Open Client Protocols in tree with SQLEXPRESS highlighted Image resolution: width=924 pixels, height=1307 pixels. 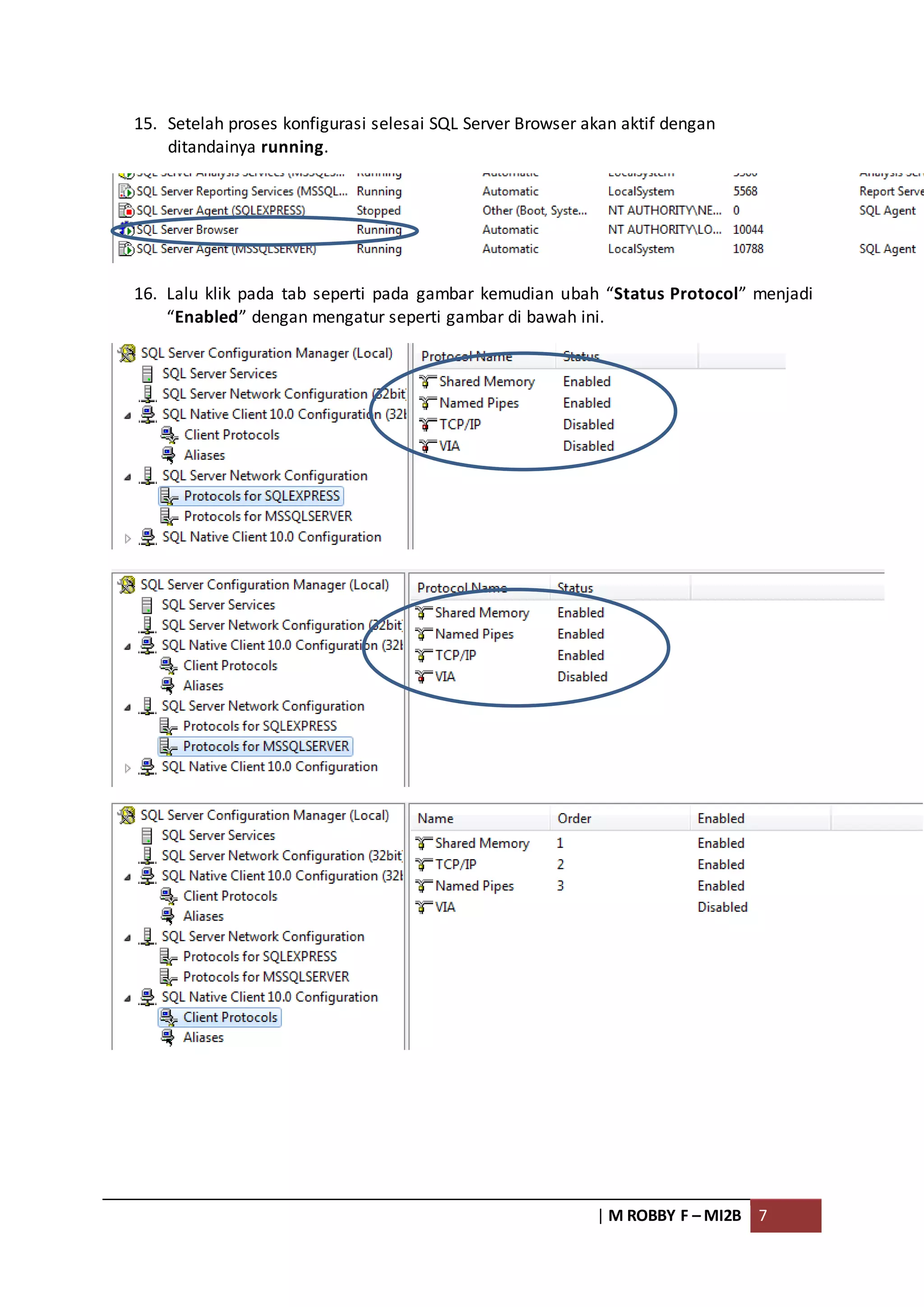click(231, 435)
